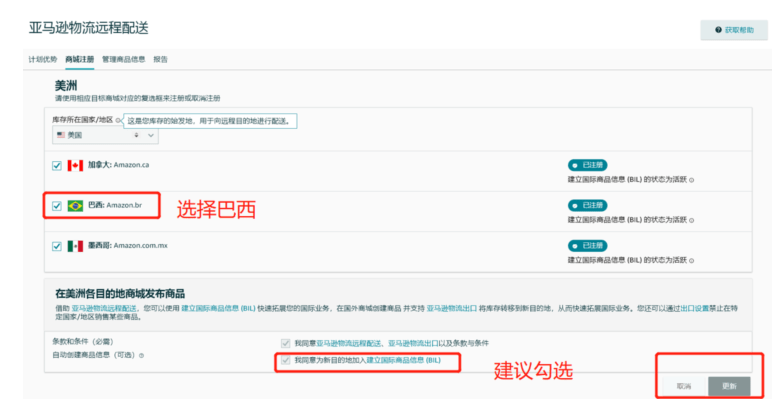776x402 pixels.
Task: Click info icon next to 自动创建商品信息（可选）
Action: (x=142, y=355)
